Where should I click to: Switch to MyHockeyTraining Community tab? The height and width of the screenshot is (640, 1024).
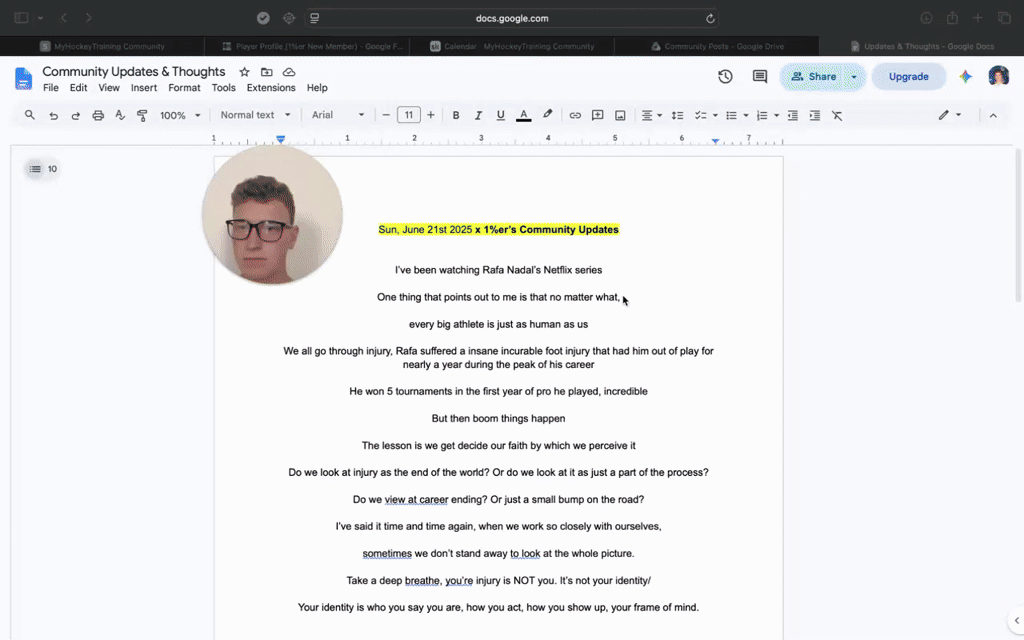click(x=102, y=46)
